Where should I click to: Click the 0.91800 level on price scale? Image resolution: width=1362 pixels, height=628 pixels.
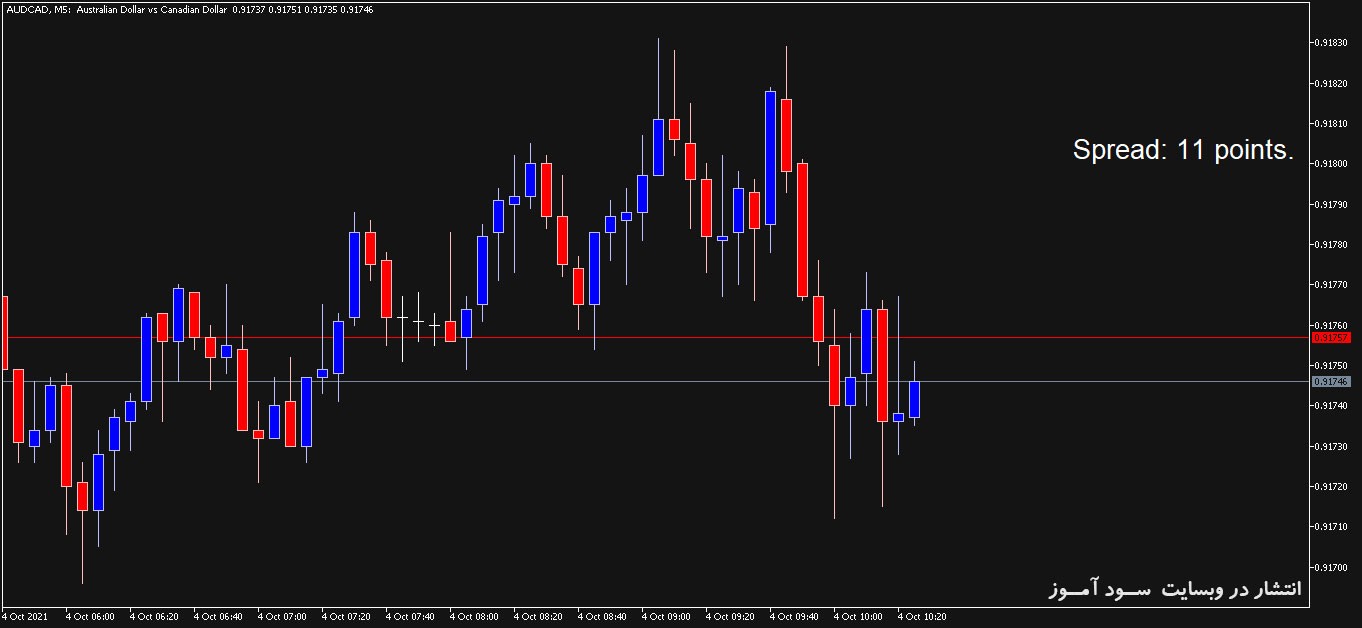(x=1332, y=164)
